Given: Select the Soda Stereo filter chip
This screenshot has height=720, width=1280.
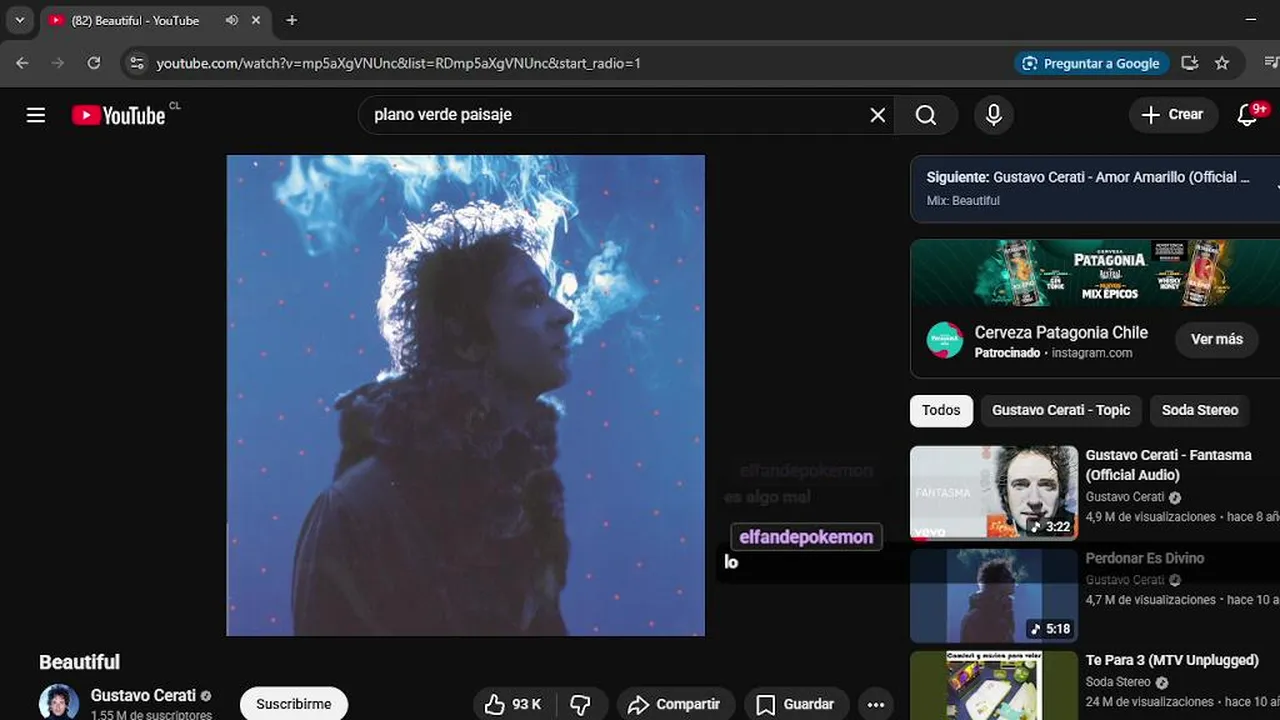Looking at the screenshot, I should point(1200,410).
